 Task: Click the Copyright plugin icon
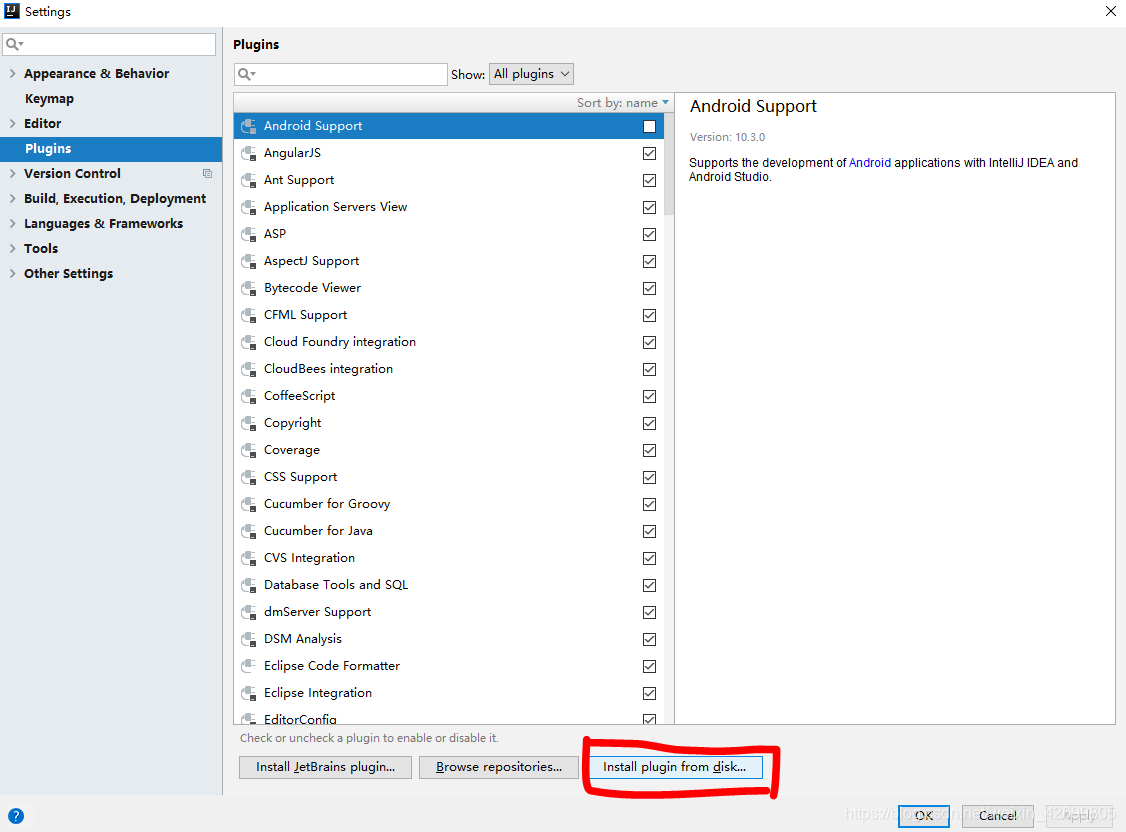249,424
